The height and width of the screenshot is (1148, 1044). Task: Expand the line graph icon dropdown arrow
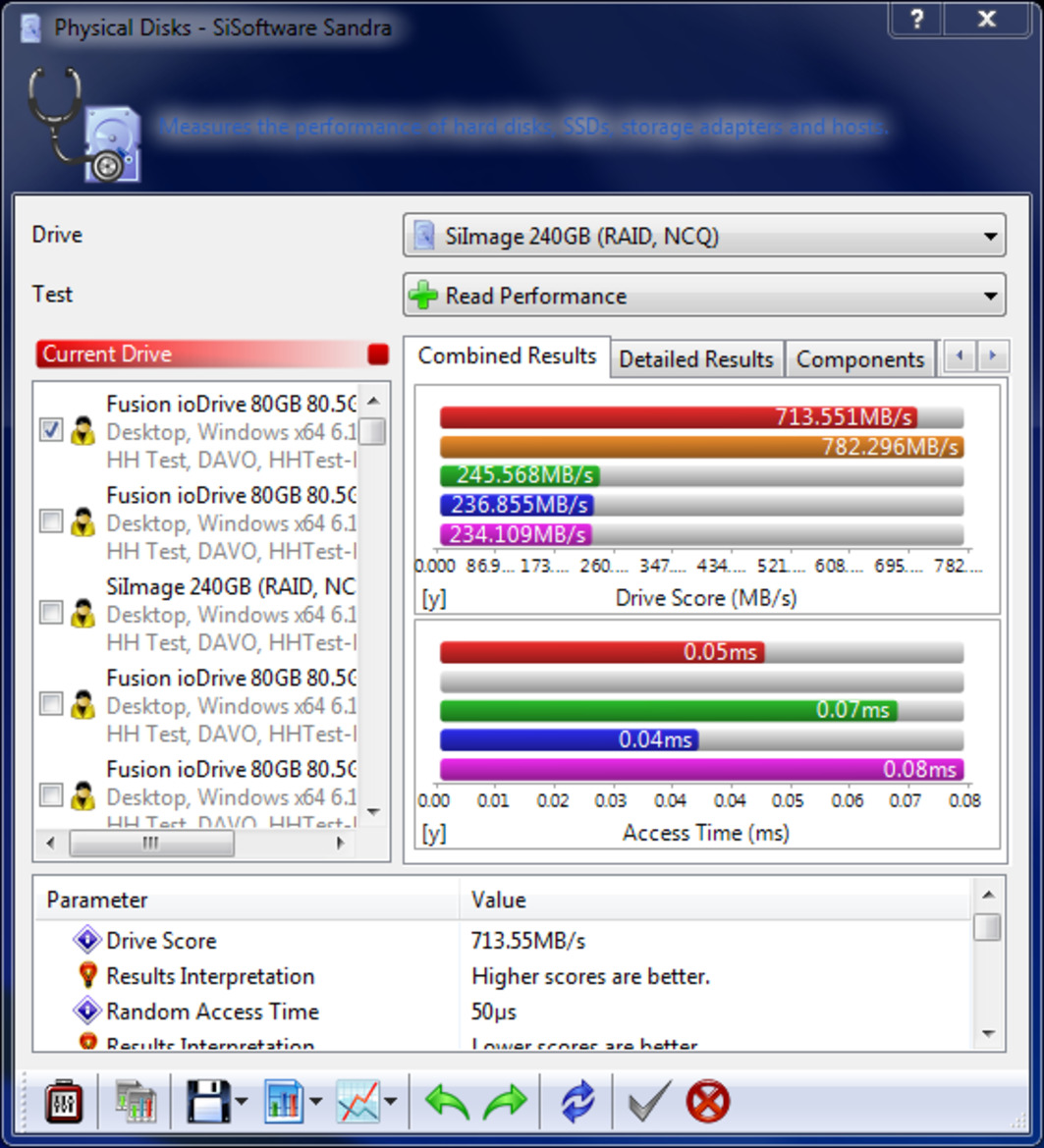point(391,1101)
